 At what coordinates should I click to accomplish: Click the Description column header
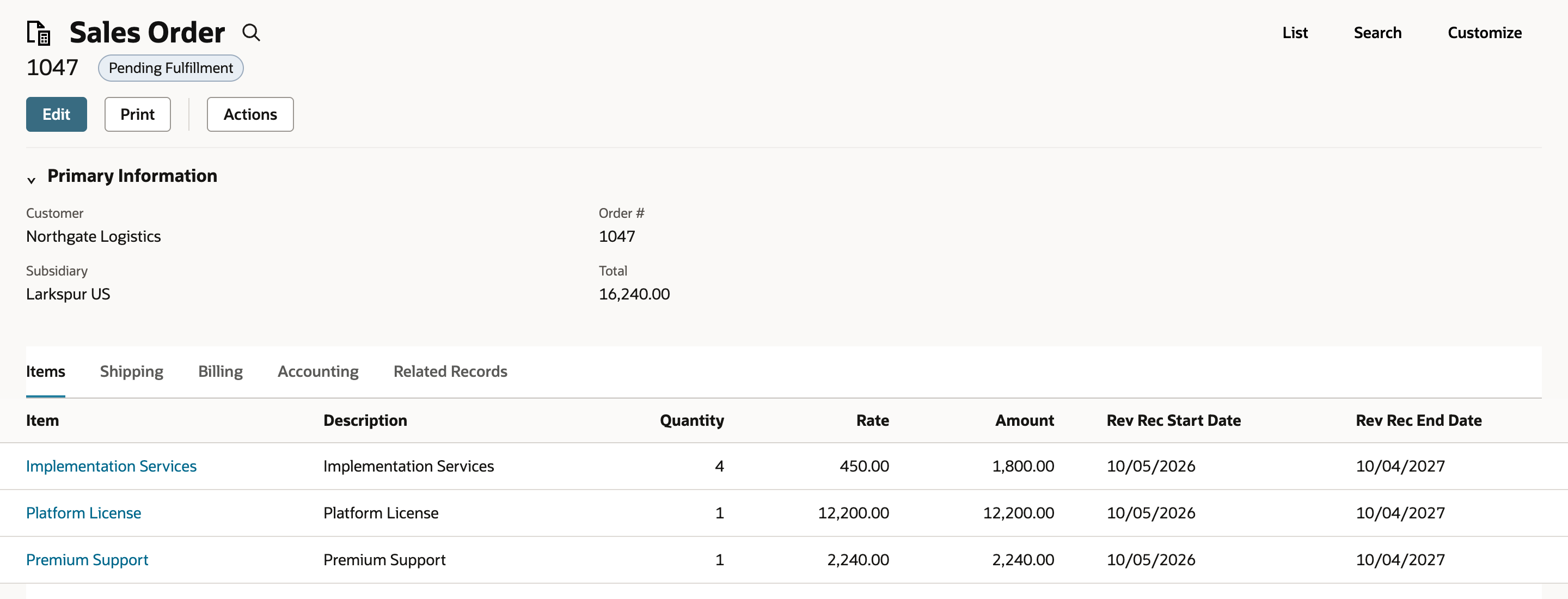point(365,420)
